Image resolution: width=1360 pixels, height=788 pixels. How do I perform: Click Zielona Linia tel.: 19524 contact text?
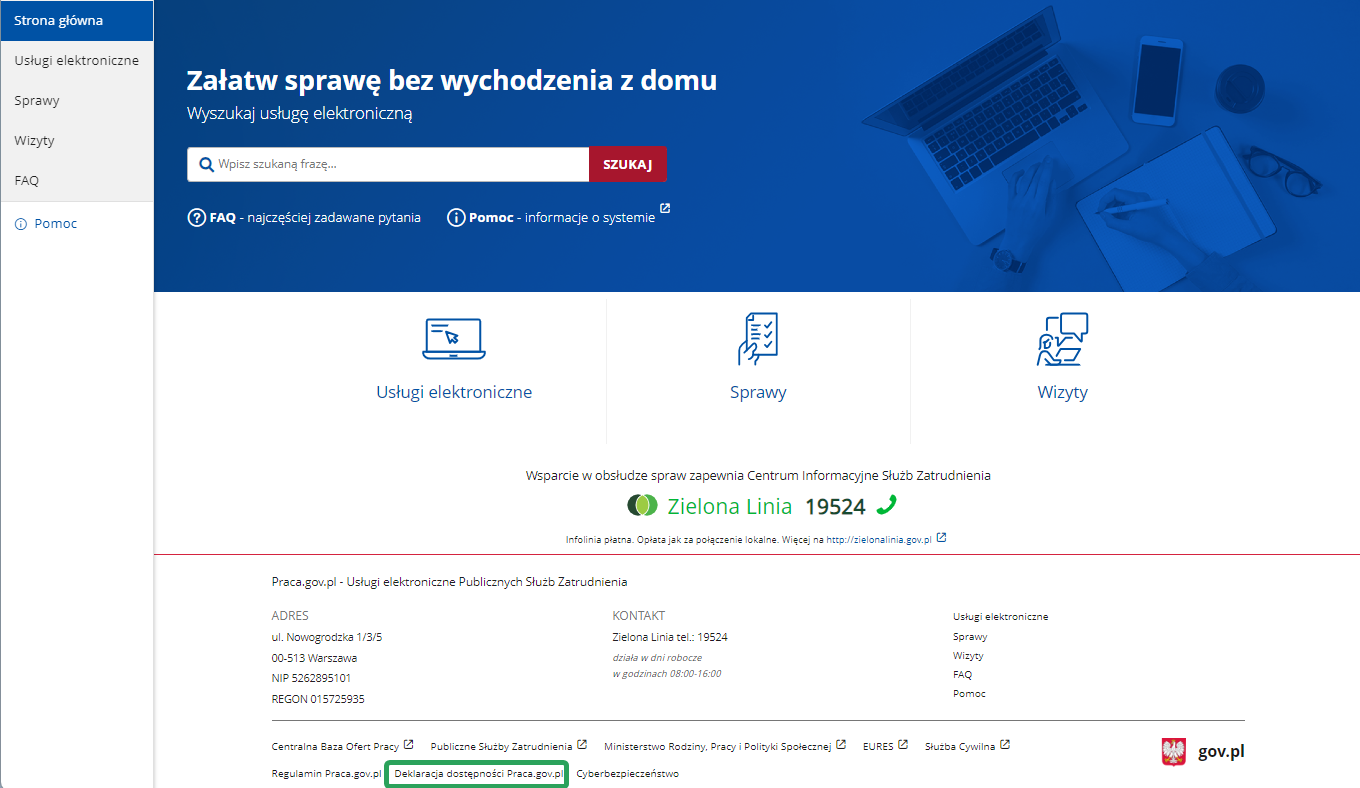669,637
